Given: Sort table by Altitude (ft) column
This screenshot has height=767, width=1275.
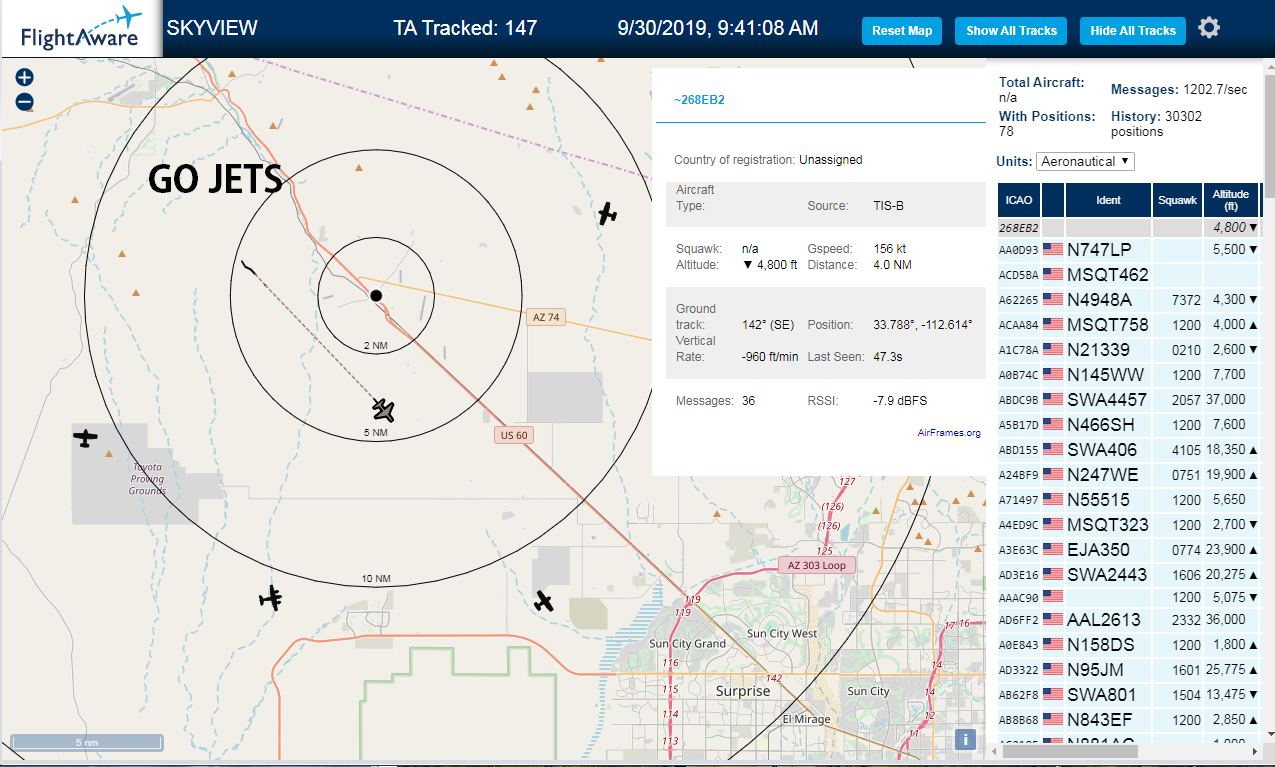Looking at the screenshot, I should coord(1231,200).
